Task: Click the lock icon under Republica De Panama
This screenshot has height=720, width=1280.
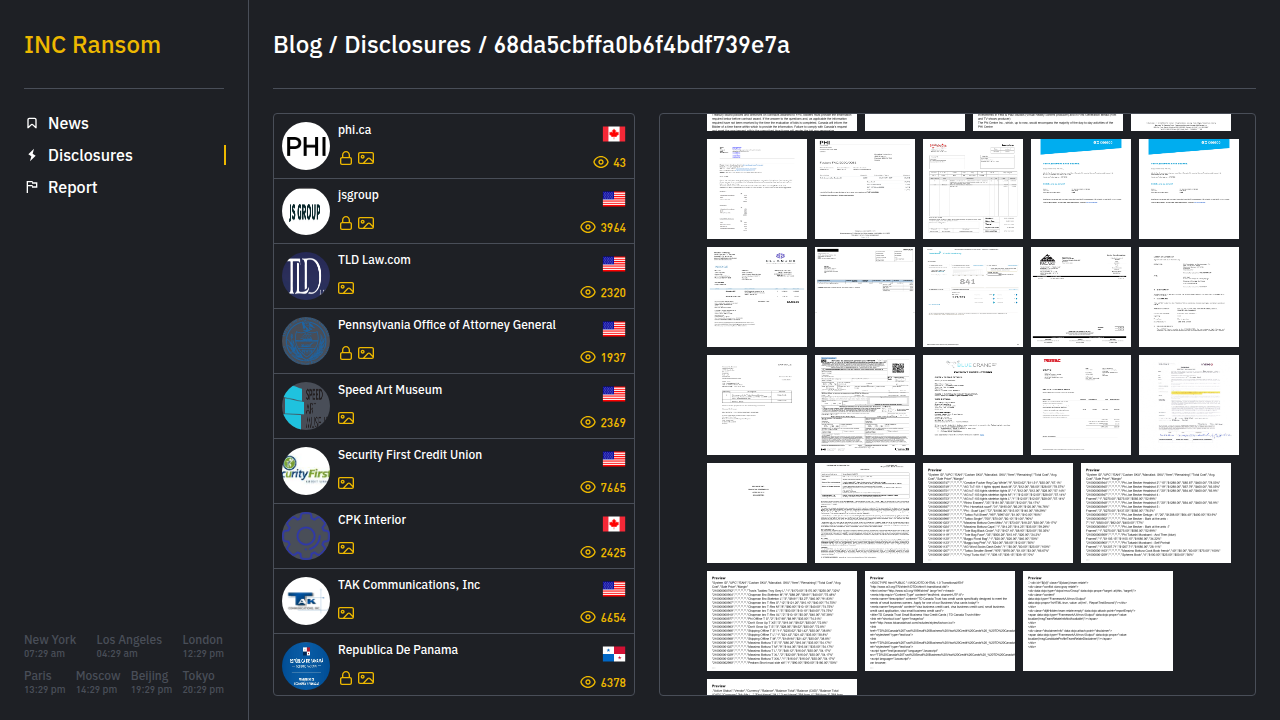Action: 346,678
